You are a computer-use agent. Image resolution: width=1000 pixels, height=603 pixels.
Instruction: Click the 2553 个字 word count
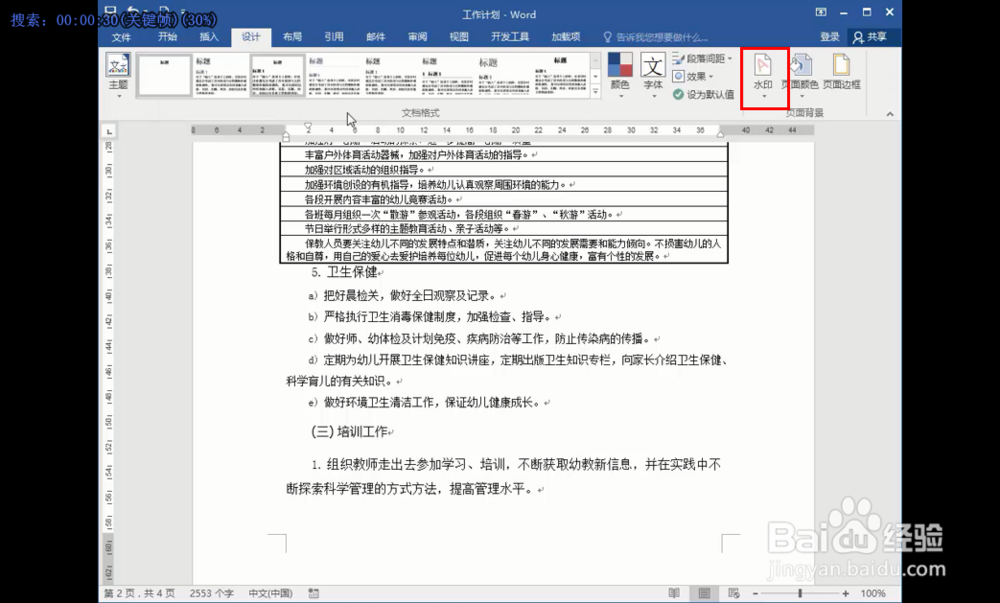212,593
